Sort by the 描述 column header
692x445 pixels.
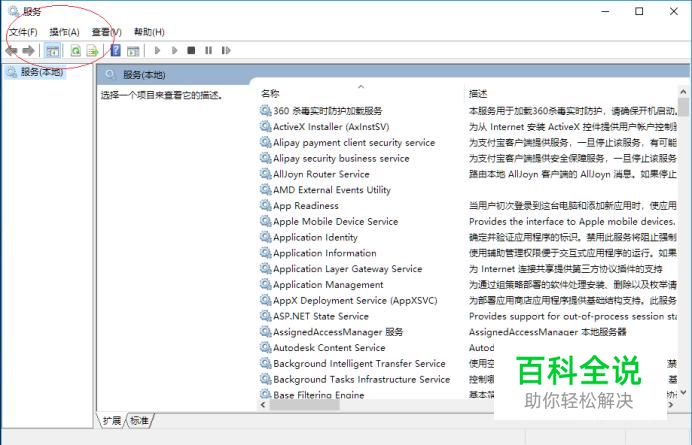point(478,93)
